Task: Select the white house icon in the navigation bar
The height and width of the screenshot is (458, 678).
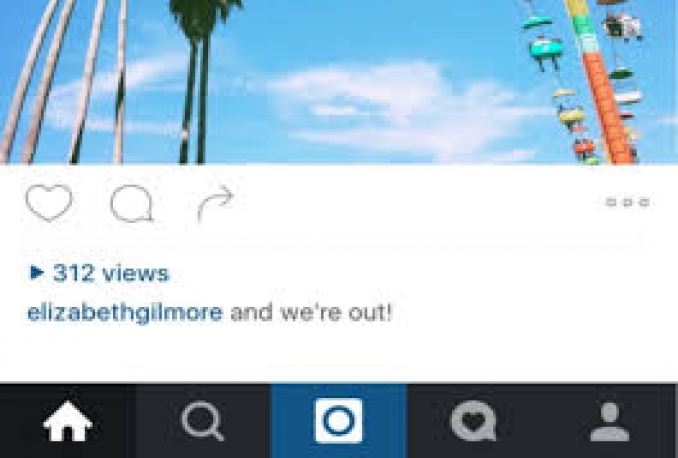Action: point(67,421)
